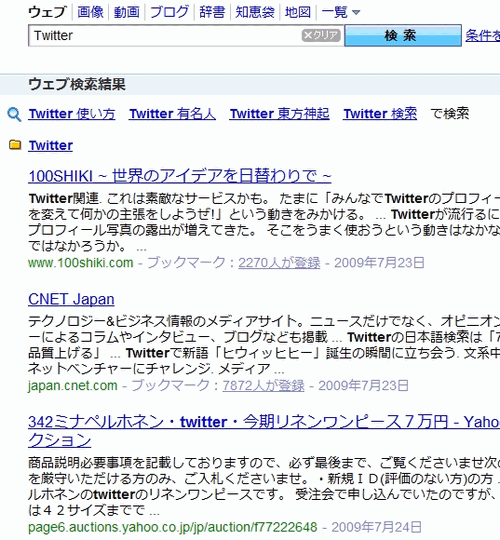This screenshot has height=540, width=500.
Task: Switch to the 知恵袋 tab
Action: coord(255,12)
